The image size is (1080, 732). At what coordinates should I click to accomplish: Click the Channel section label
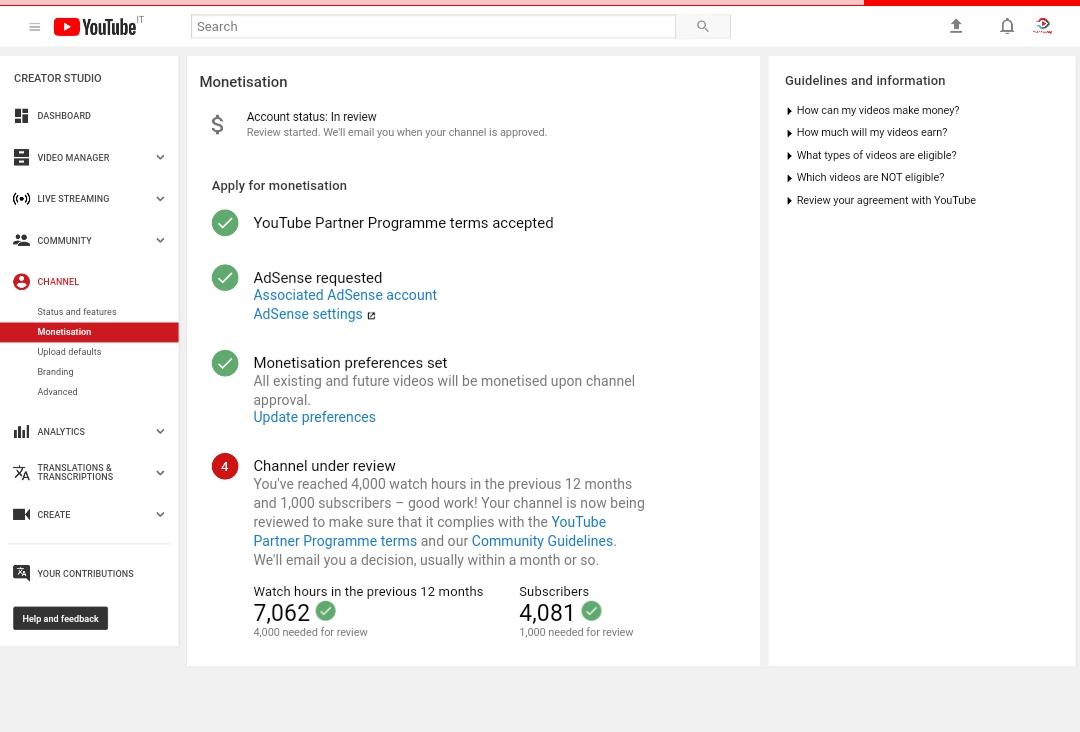[58, 282]
